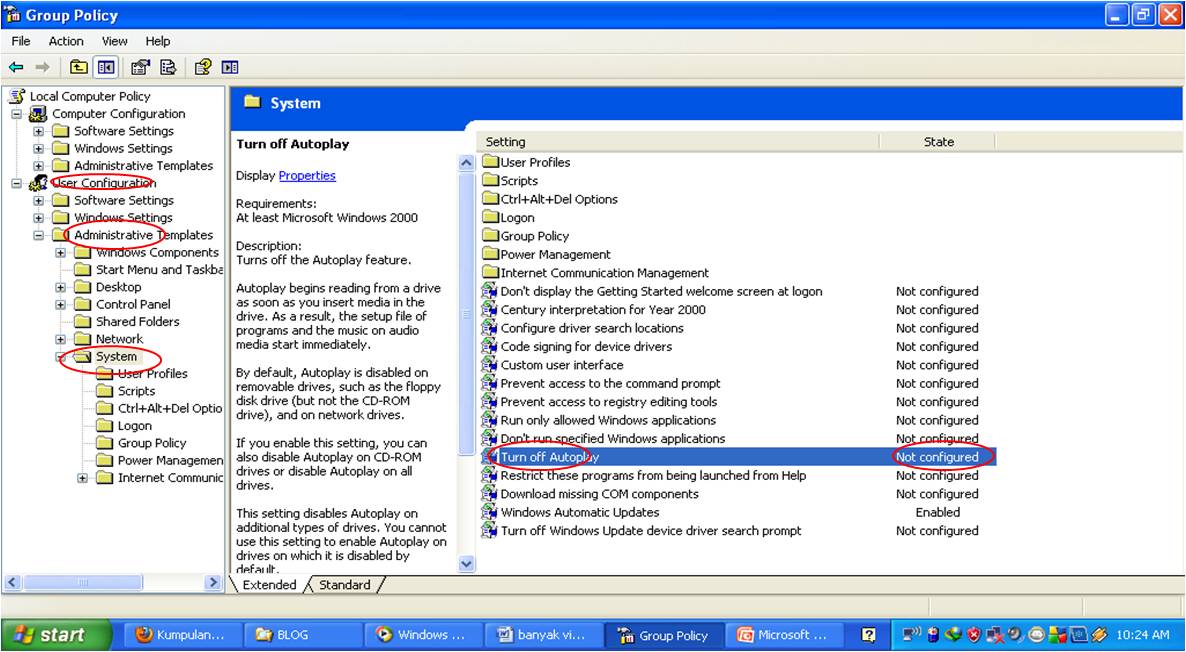Expand Administrative Templates under Computer Configuration

pos(39,166)
